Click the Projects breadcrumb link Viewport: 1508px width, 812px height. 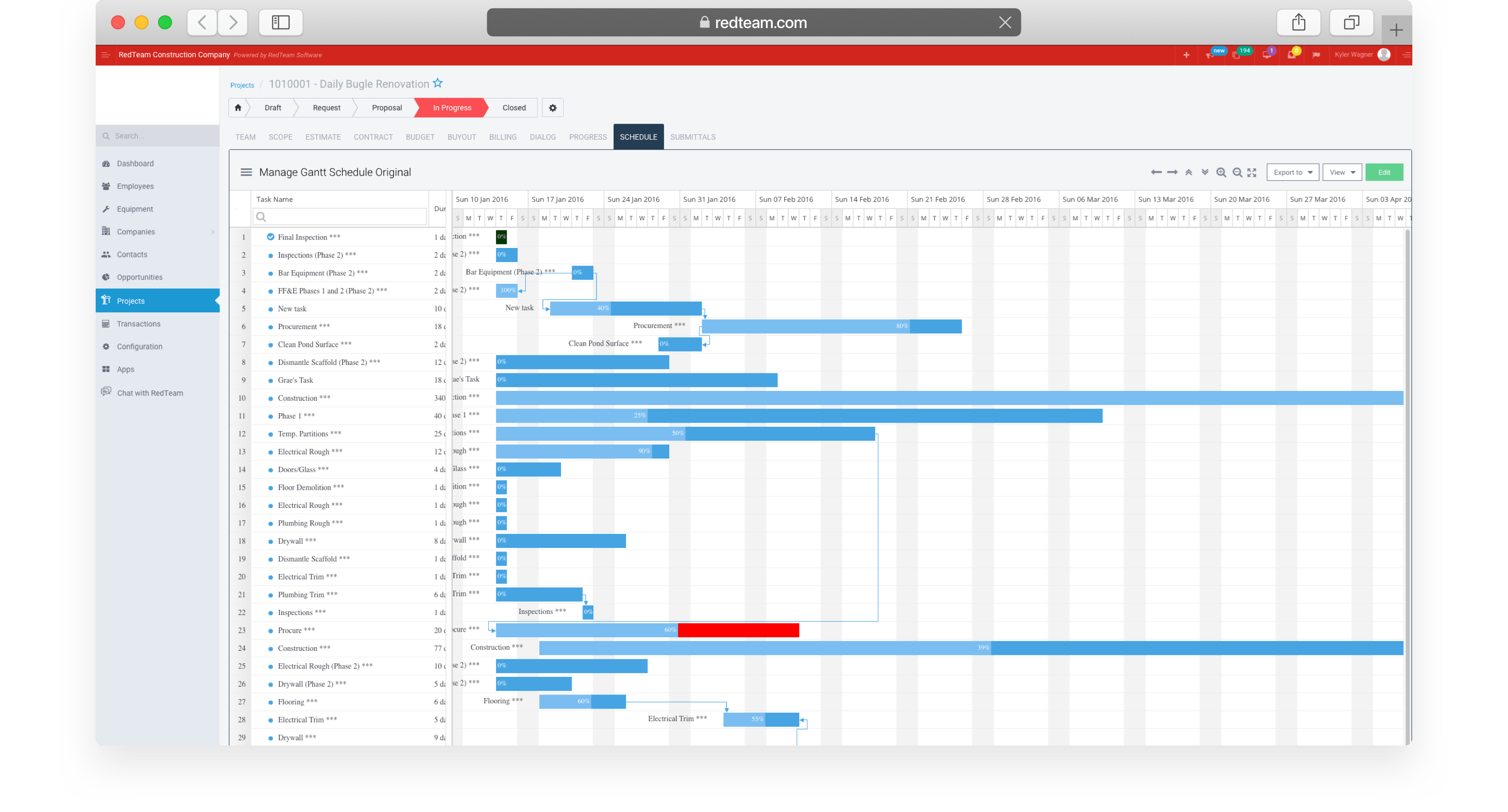[242, 85]
